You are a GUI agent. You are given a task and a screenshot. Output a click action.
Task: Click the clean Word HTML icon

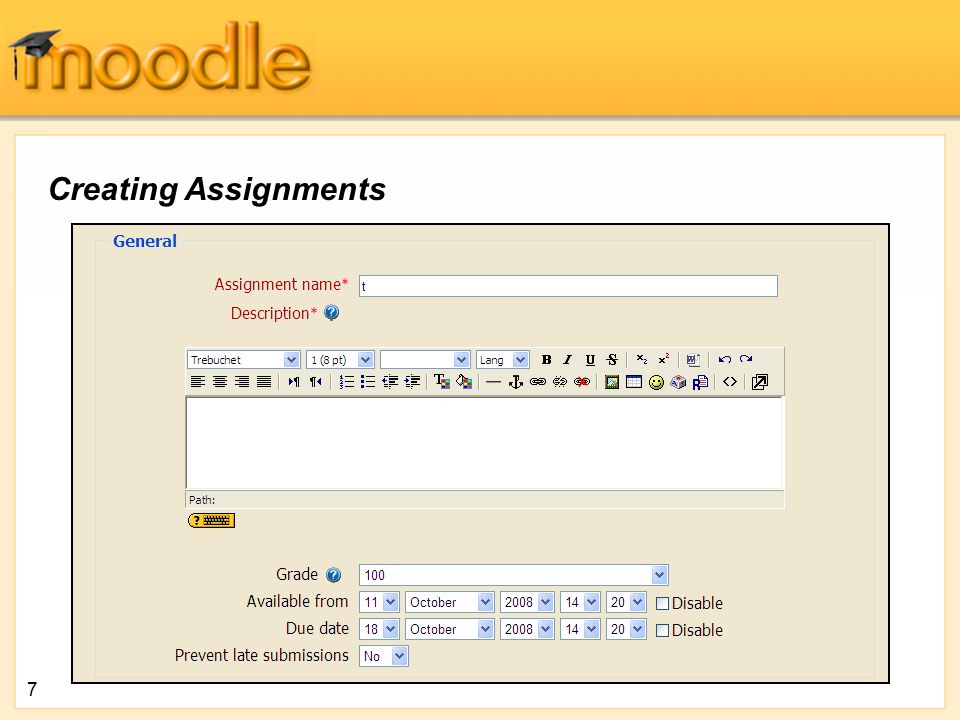point(693,360)
